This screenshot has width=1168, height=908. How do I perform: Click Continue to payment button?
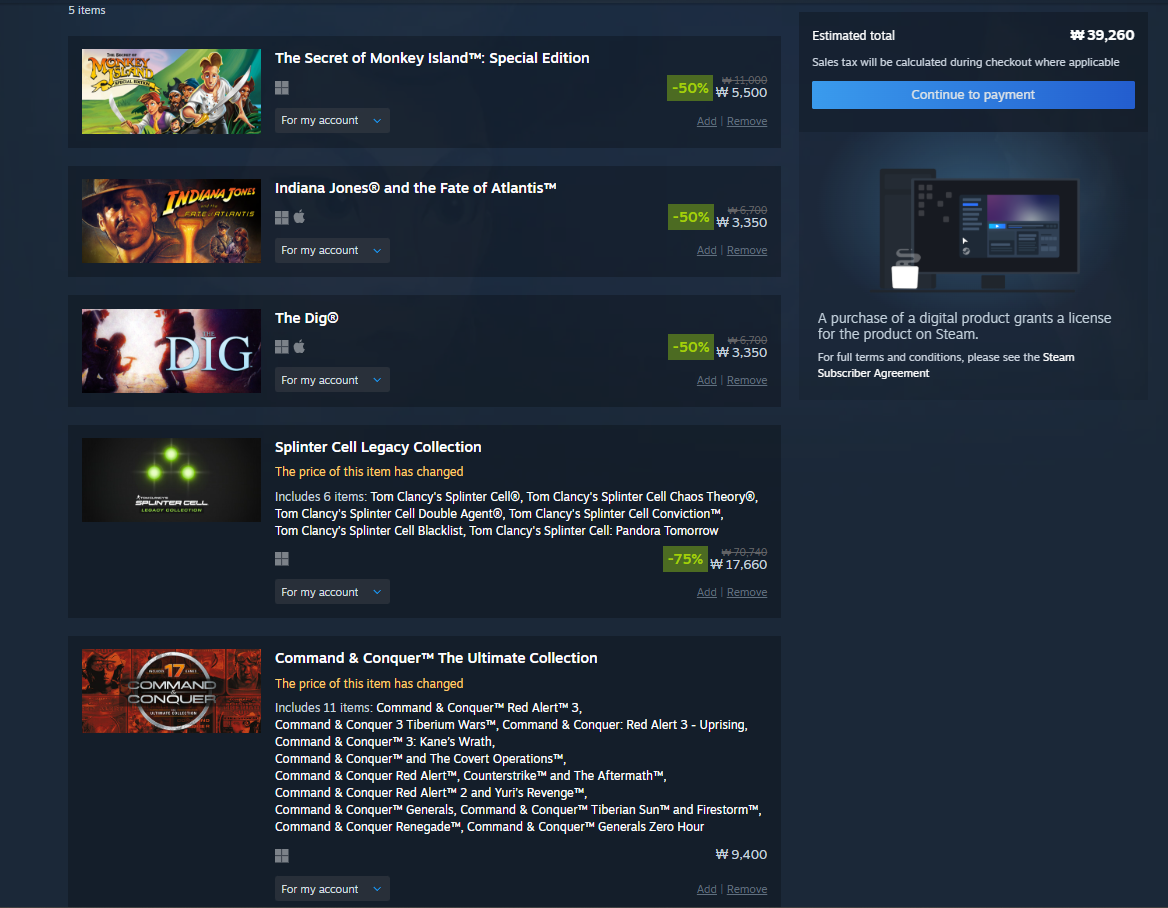coord(973,95)
